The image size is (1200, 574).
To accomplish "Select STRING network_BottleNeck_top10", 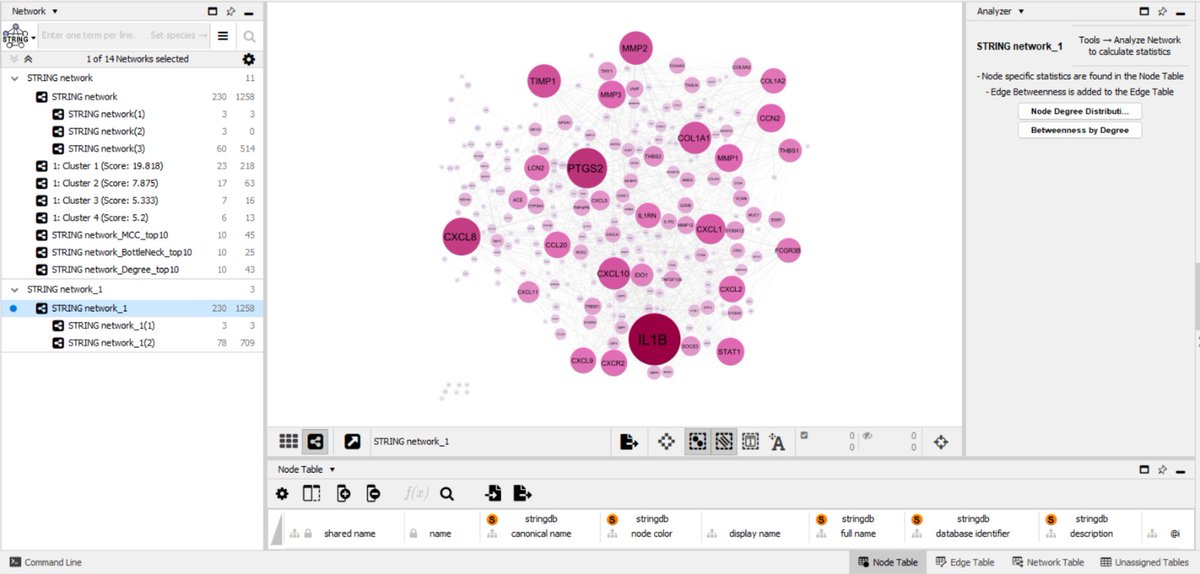I will tap(132, 253).
